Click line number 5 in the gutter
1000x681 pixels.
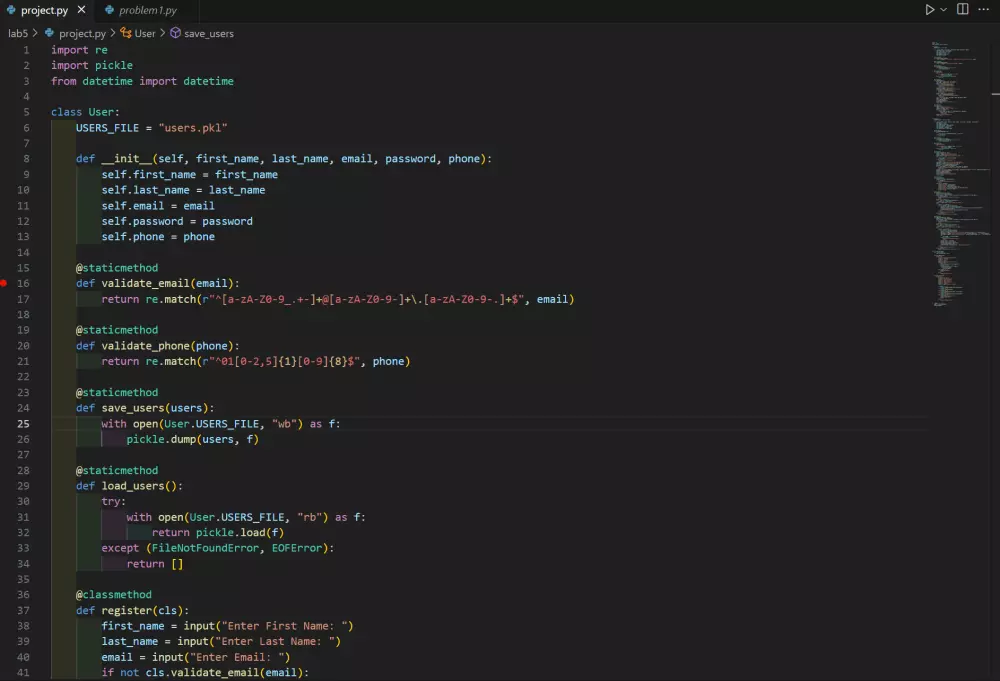tap(26, 112)
